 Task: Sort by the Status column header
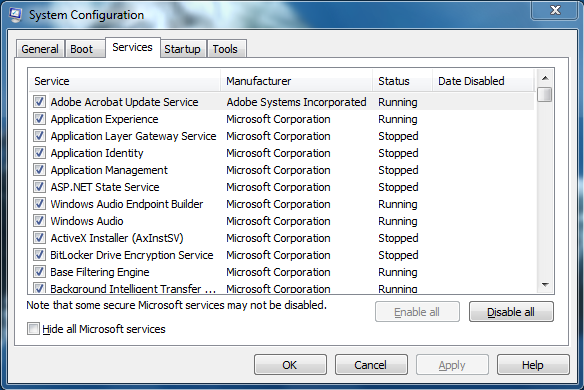coord(403,81)
